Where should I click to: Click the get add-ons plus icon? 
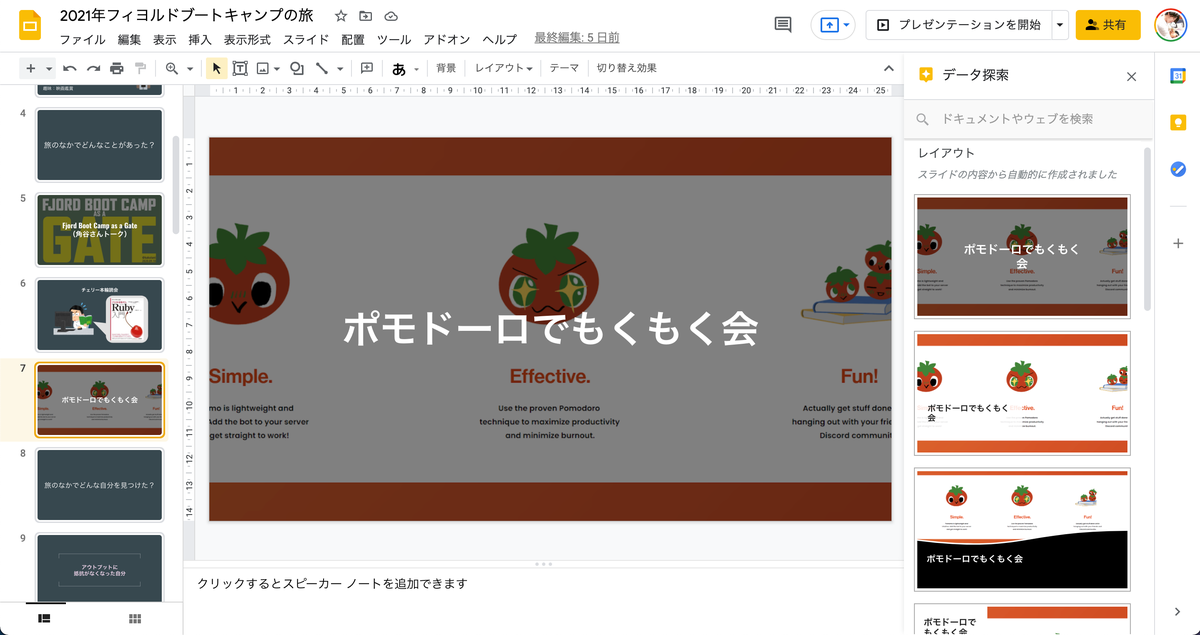[x=1178, y=243]
